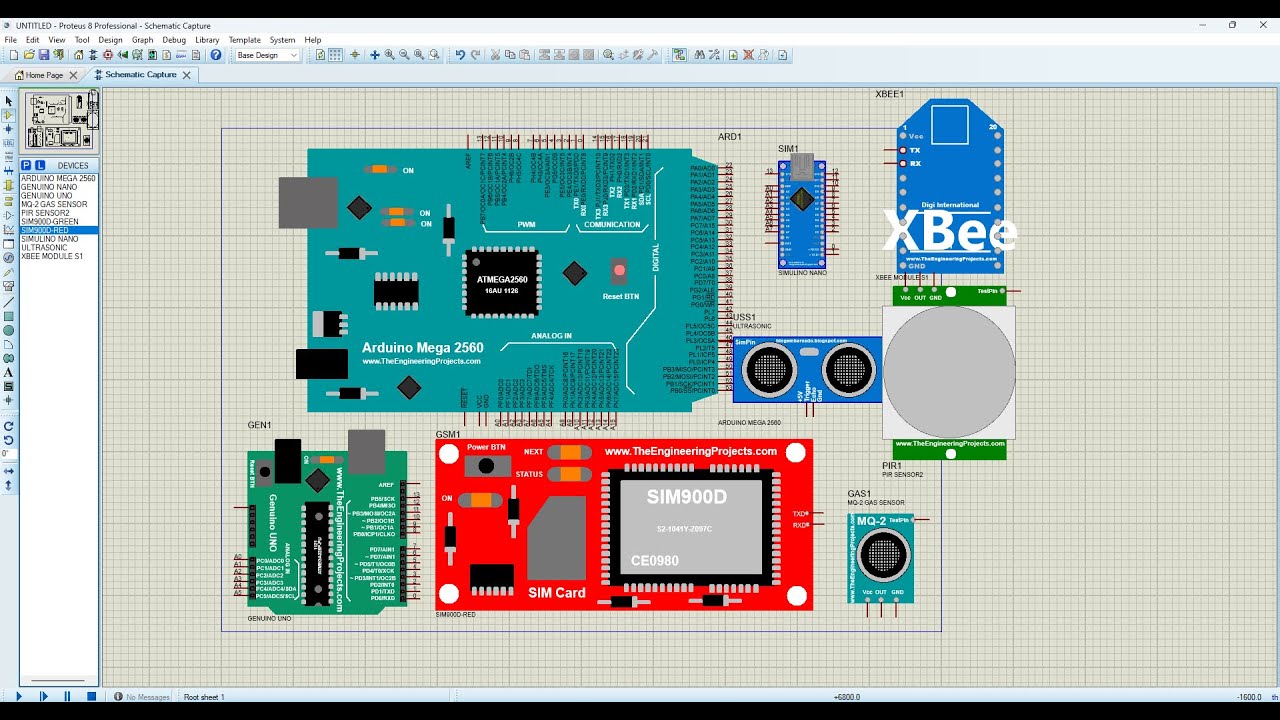The image size is (1280, 720).
Task: Stop the simulation
Action: pos(91,696)
